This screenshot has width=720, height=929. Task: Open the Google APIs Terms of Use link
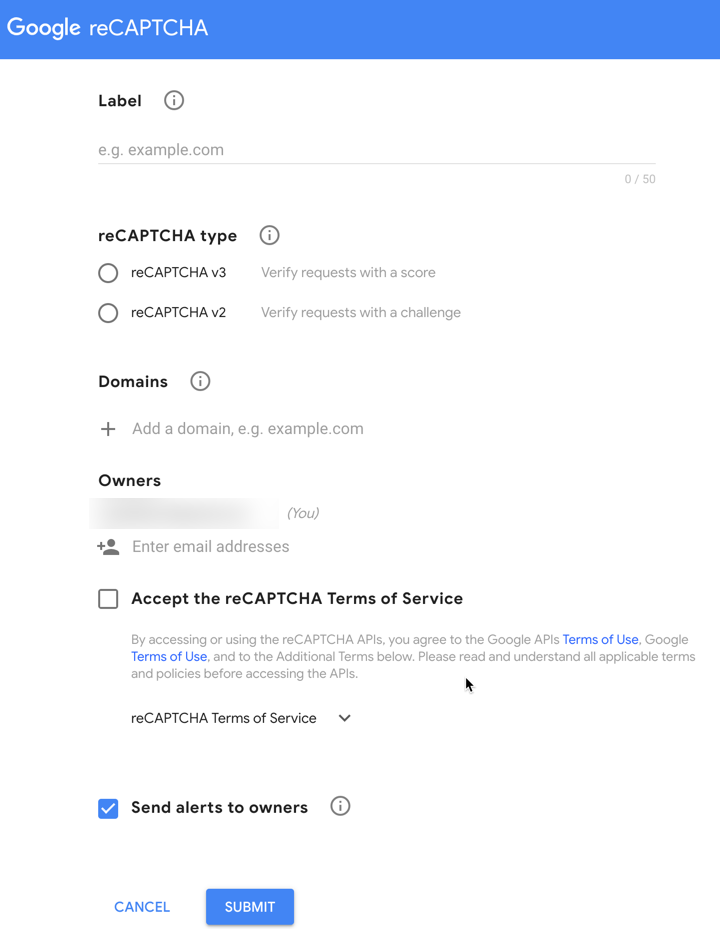tap(600, 639)
